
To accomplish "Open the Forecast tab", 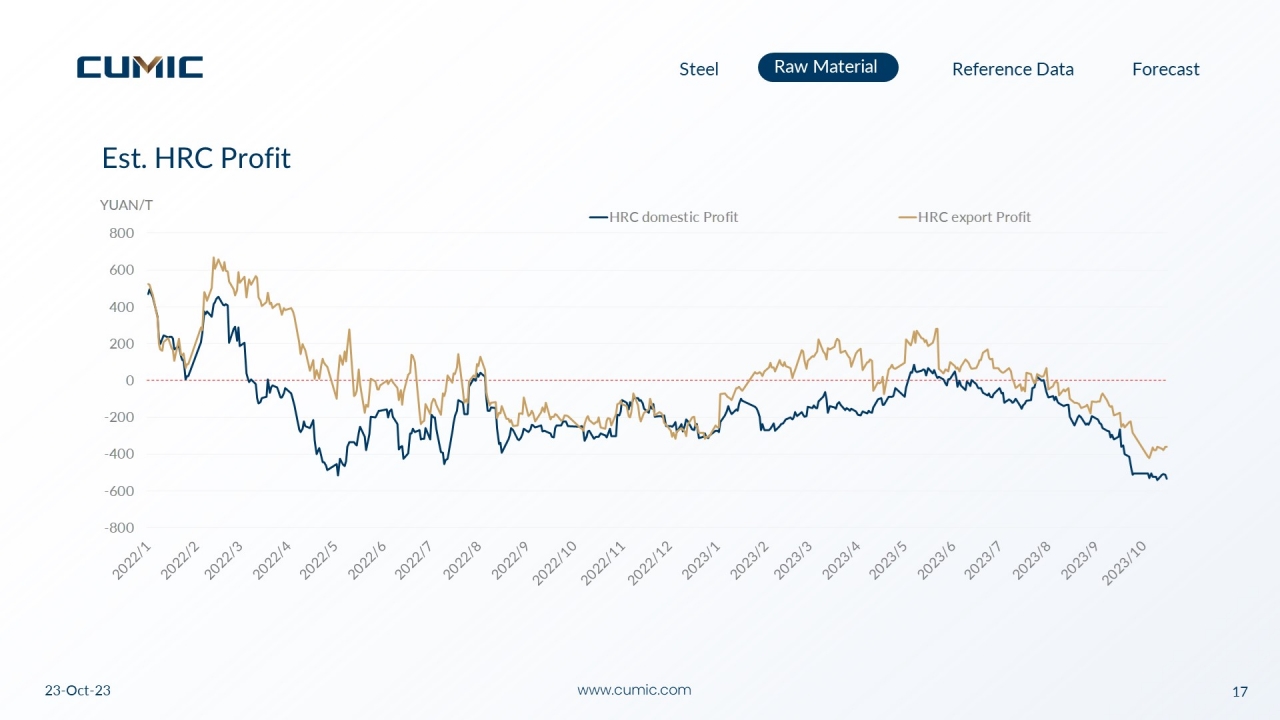I will (1166, 69).
